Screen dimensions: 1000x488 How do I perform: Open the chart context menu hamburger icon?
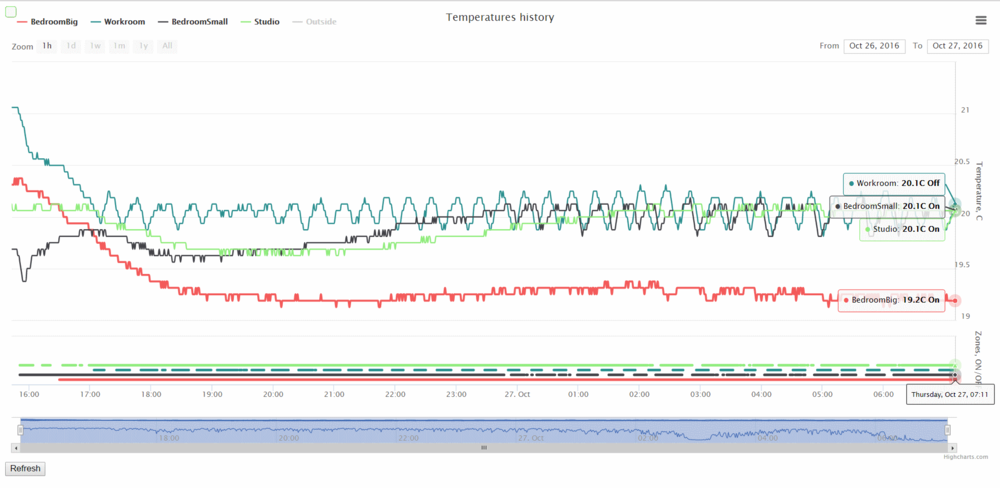coord(981,20)
